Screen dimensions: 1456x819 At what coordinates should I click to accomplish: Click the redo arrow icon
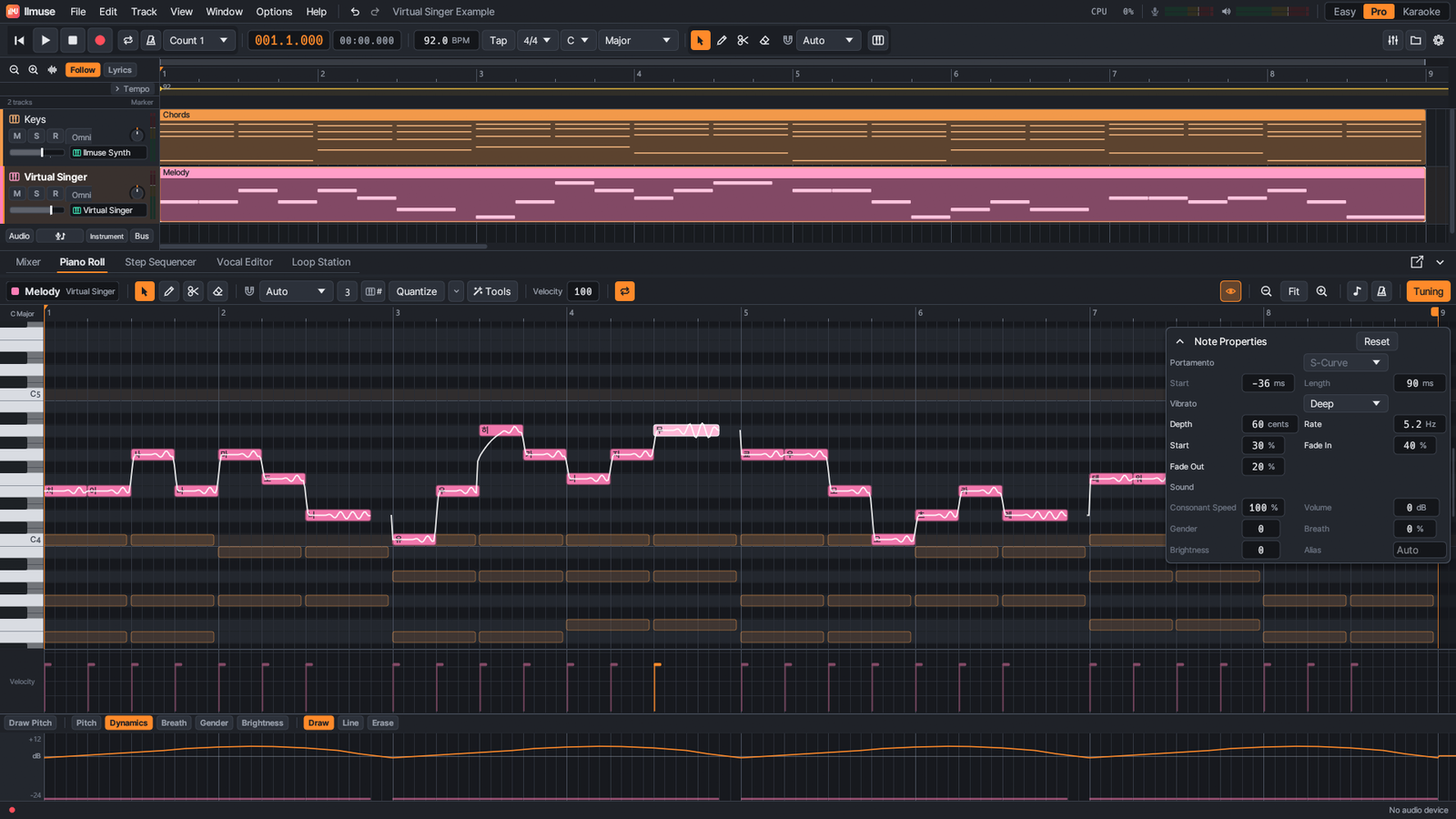click(375, 12)
